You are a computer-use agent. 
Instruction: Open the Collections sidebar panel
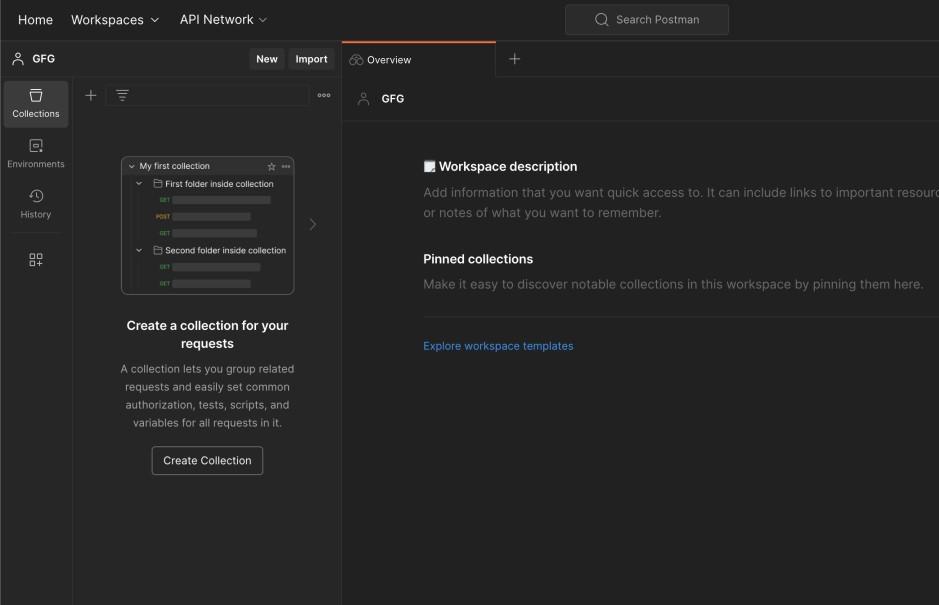[36, 103]
